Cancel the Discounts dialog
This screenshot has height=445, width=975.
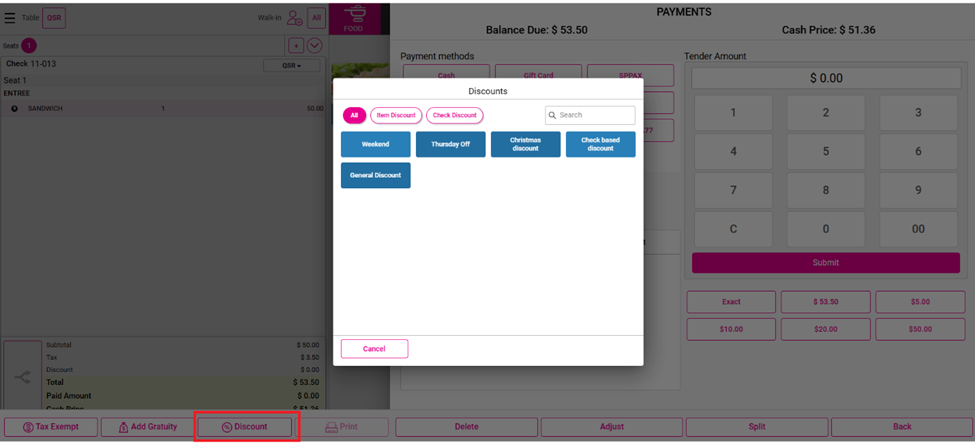pos(374,349)
